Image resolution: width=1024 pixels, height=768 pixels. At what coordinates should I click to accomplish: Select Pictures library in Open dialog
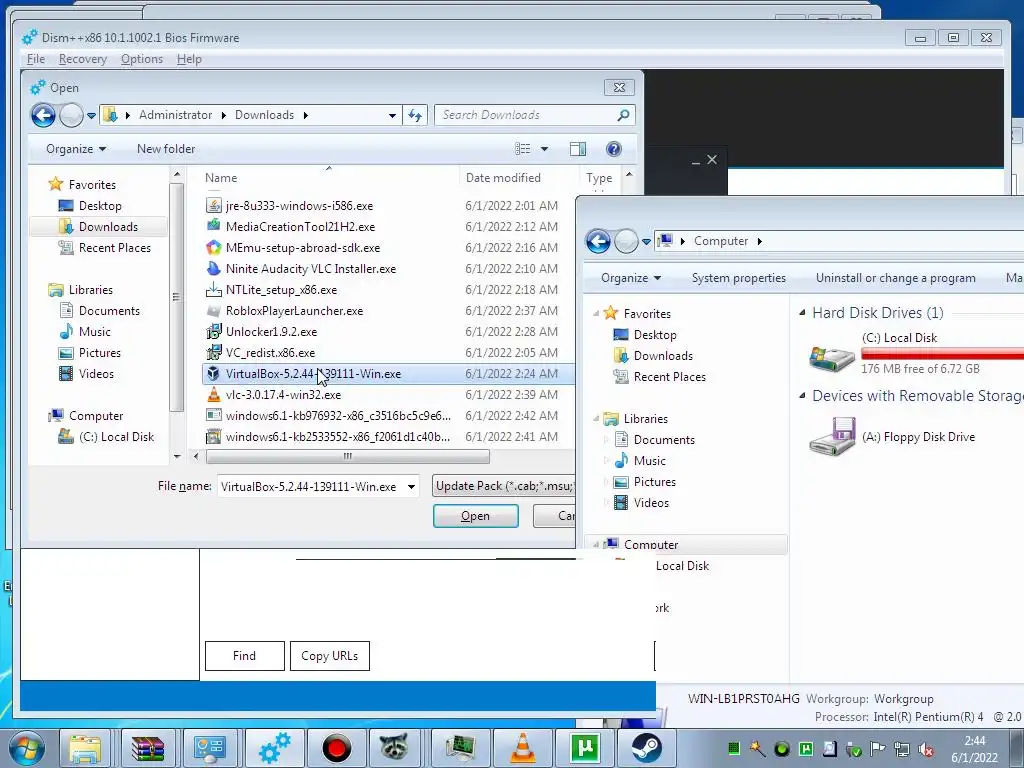99,353
